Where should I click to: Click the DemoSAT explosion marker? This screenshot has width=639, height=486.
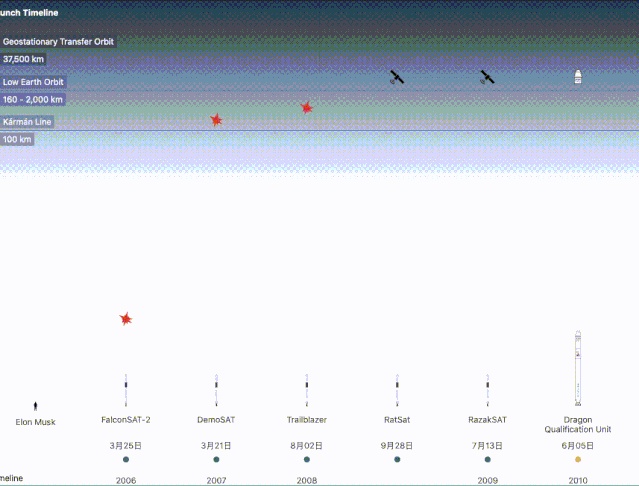tap(216, 120)
